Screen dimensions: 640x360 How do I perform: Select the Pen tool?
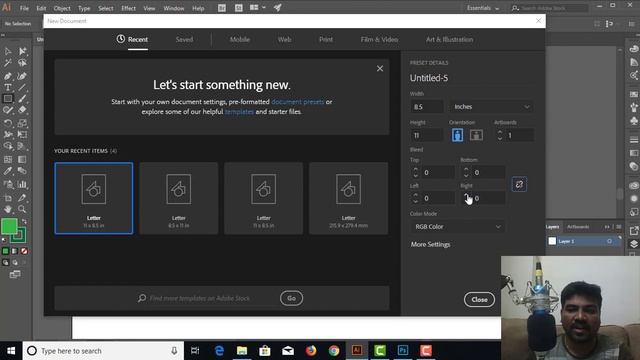8,76
